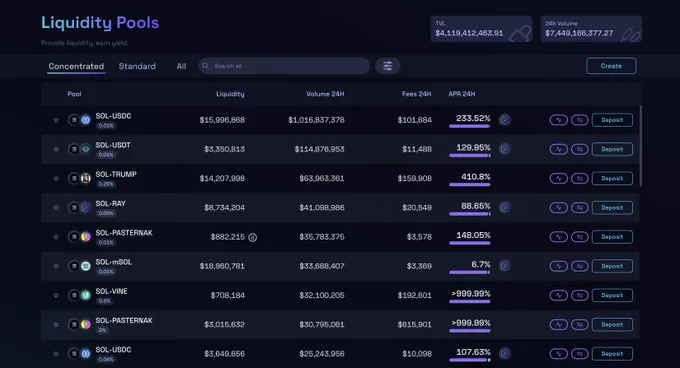
Task: Deposit into SOL-USDT pool
Action: (x=612, y=149)
